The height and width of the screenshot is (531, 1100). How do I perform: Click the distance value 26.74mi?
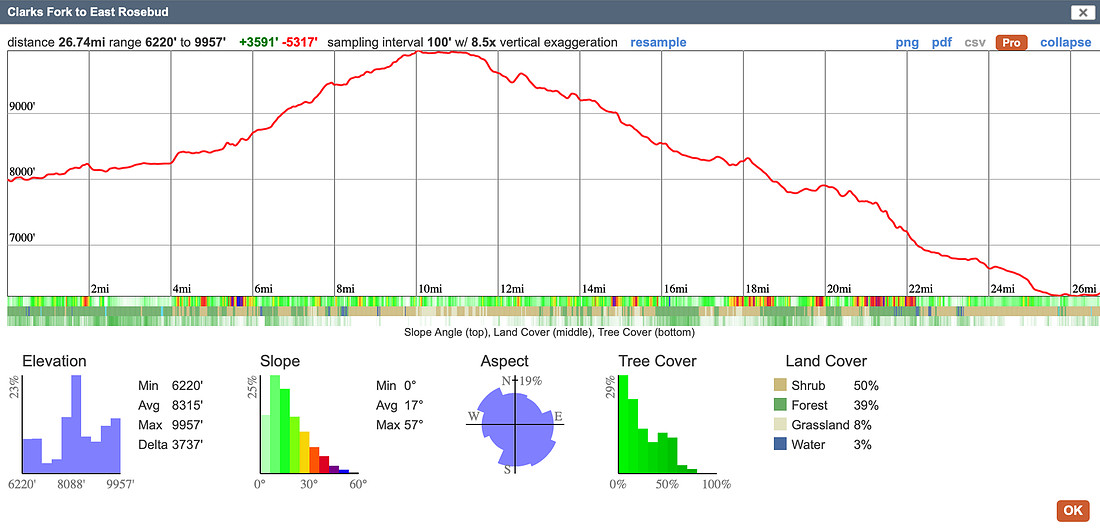tap(80, 42)
